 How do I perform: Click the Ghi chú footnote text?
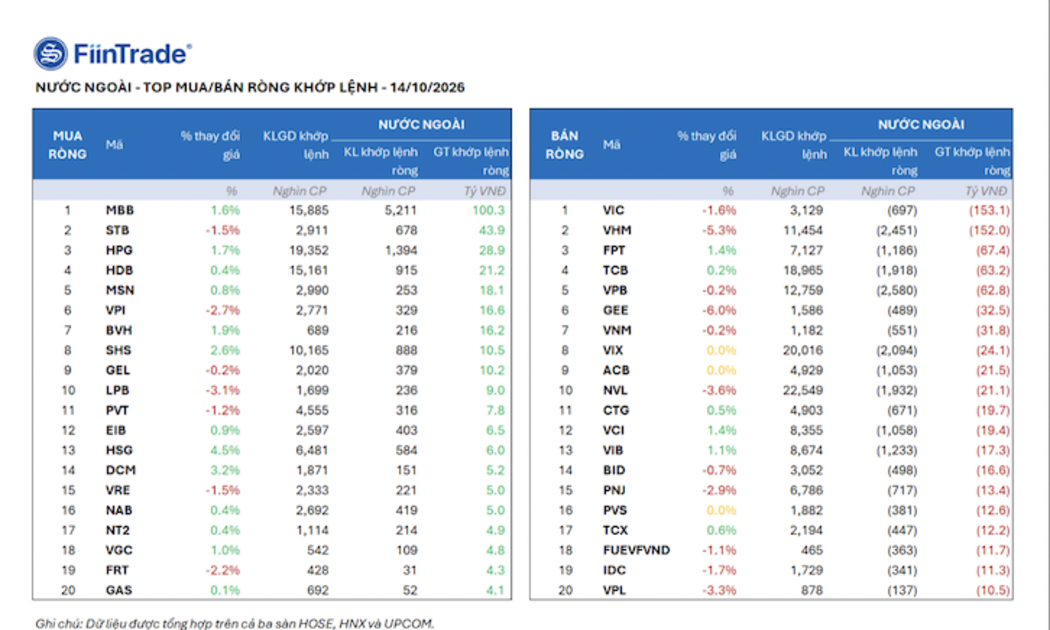[x=235, y=624]
